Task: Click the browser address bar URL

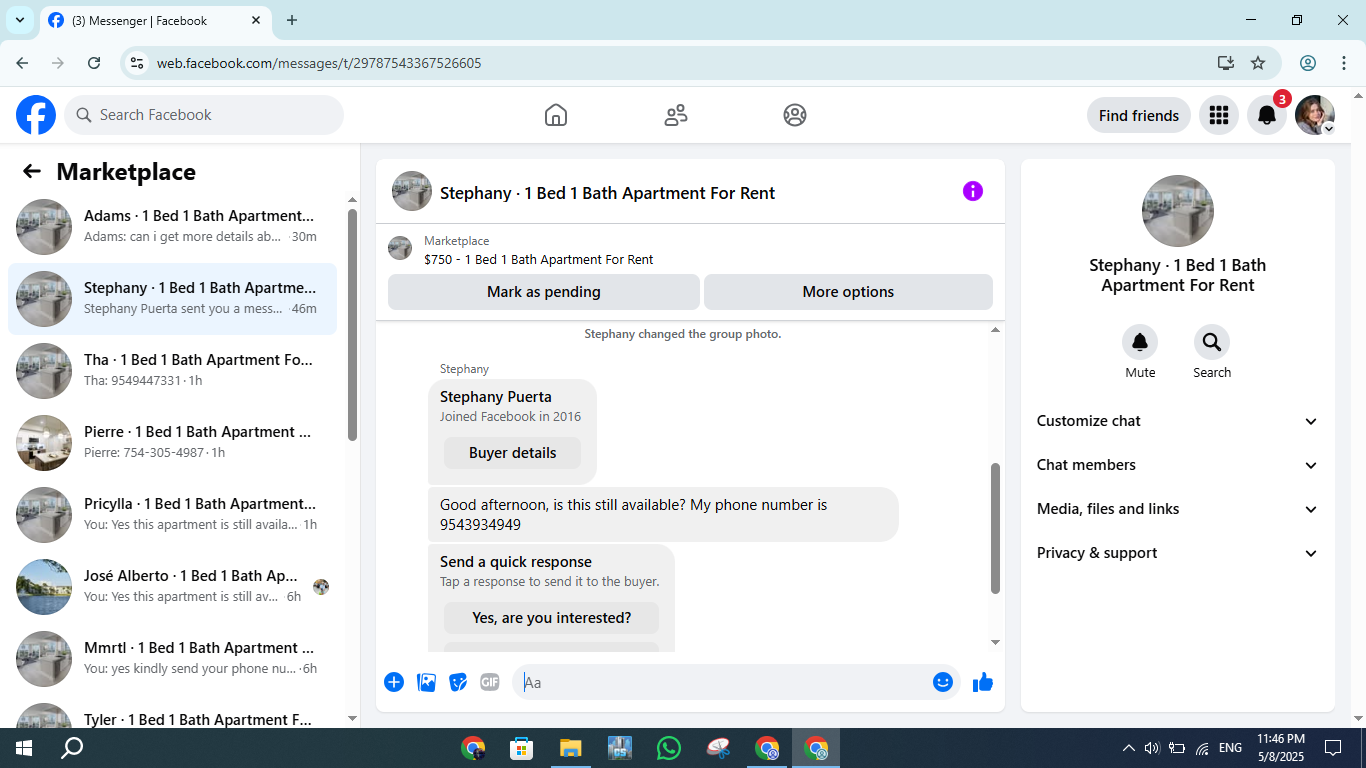Action: coord(319,63)
